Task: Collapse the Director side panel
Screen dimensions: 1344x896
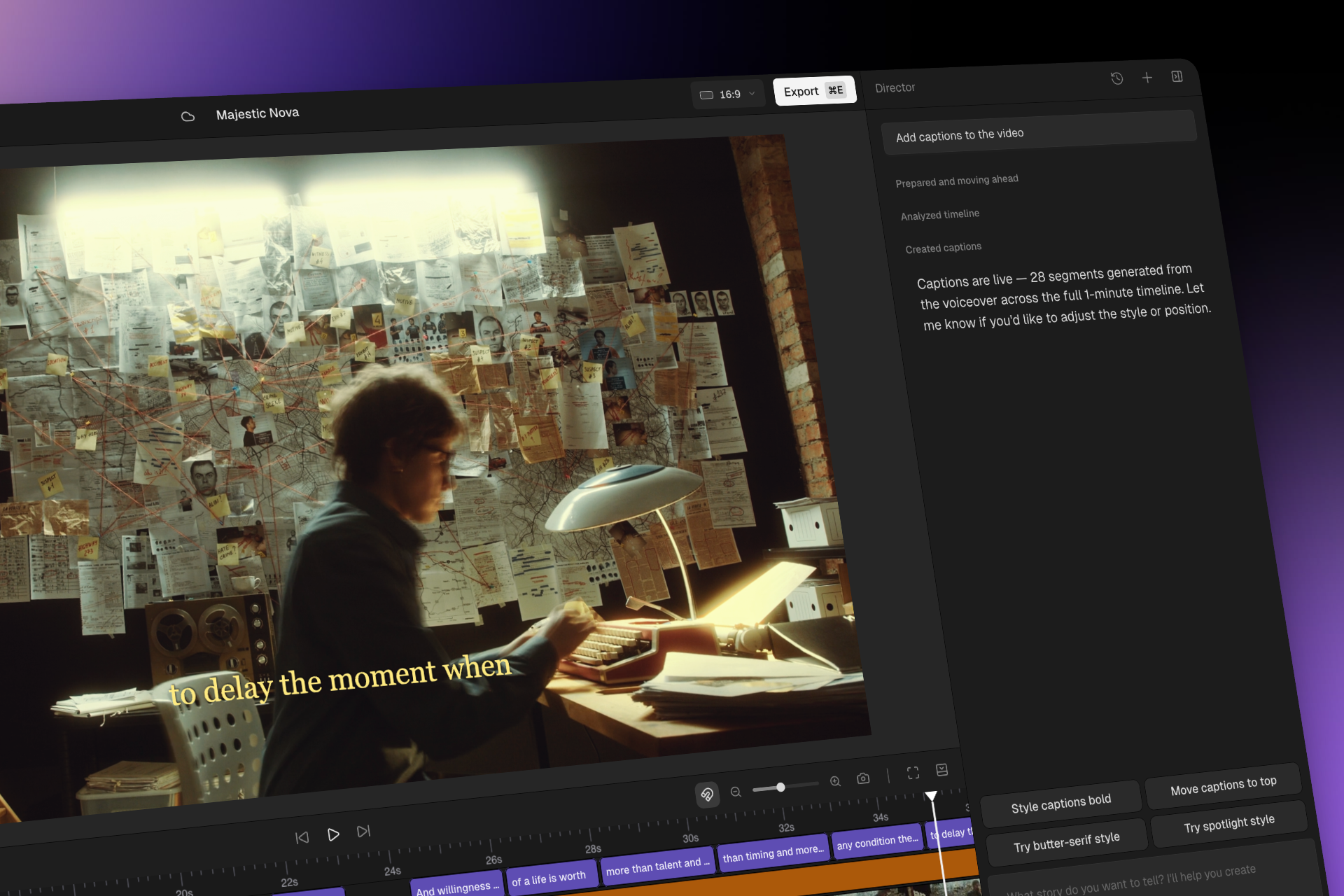Action: click(x=1177, y=76)
